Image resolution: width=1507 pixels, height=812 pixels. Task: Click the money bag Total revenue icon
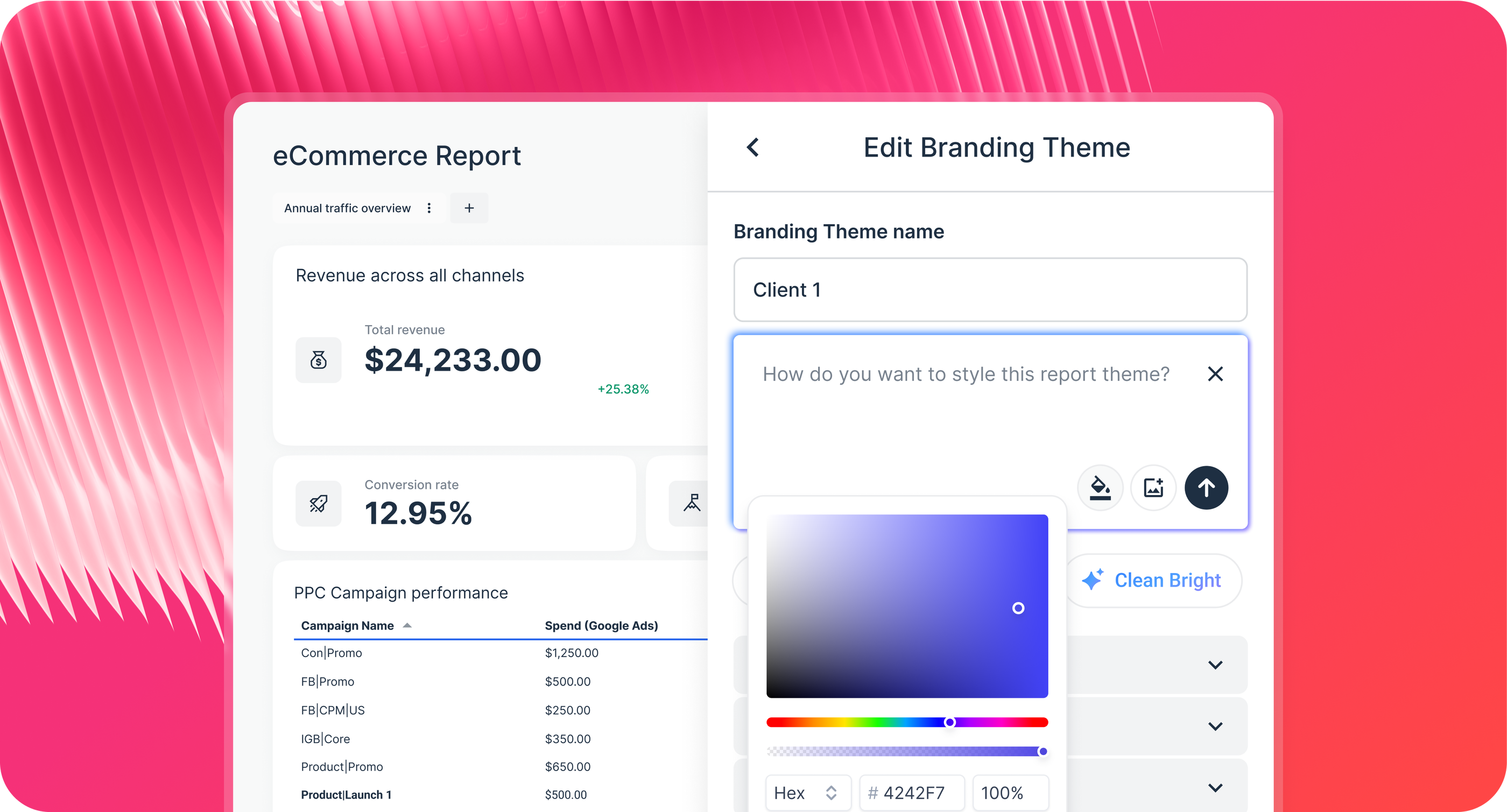[x=318, y=360]
